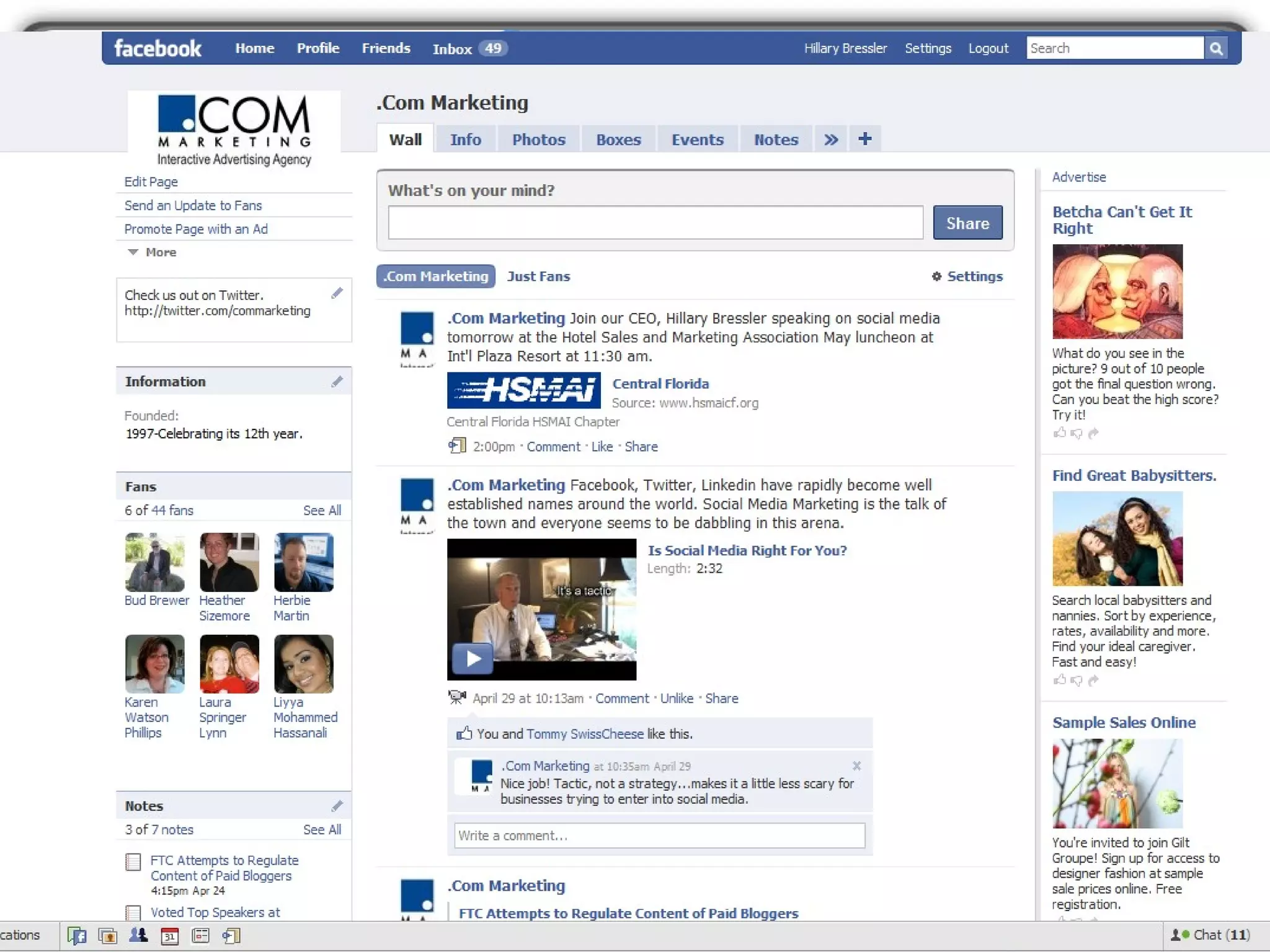Open the Photos app icon in bottom bar
The image size is (1270, 952).
point(108,936)
